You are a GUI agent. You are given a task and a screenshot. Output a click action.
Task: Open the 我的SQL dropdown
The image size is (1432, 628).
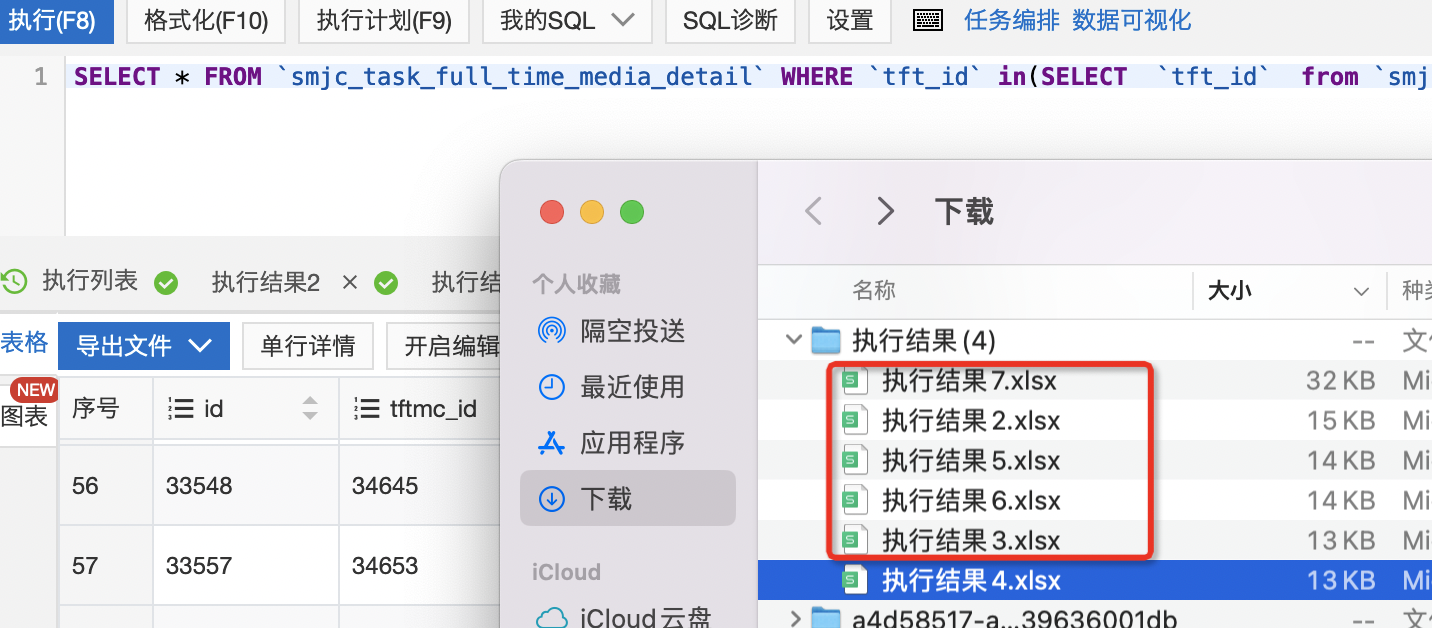tap(567, 21)
